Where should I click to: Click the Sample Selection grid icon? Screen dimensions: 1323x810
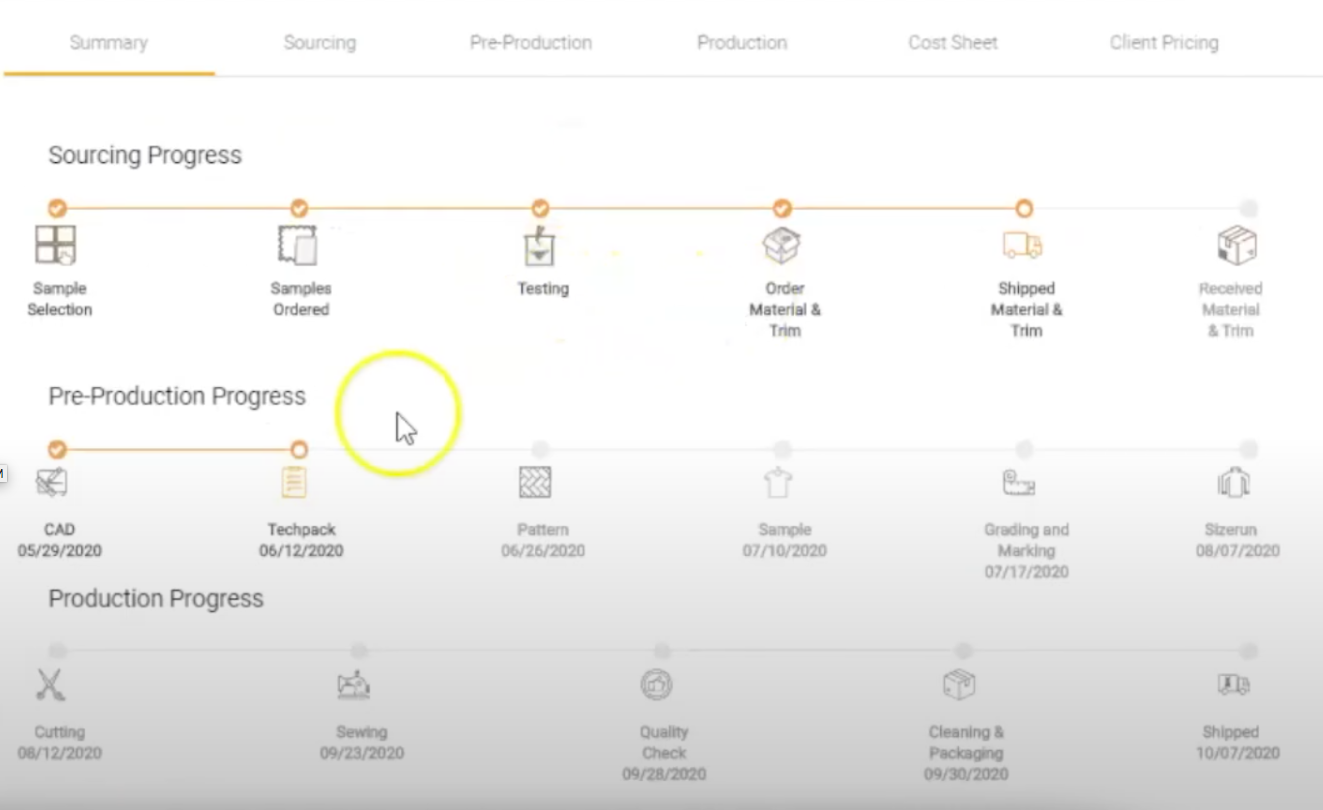(x=56, y=245)
